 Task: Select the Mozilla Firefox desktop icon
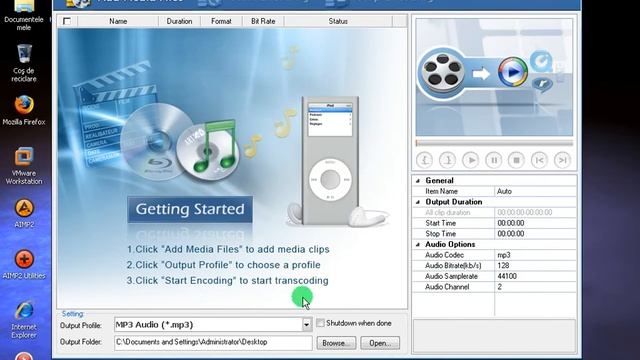point(24,110)
